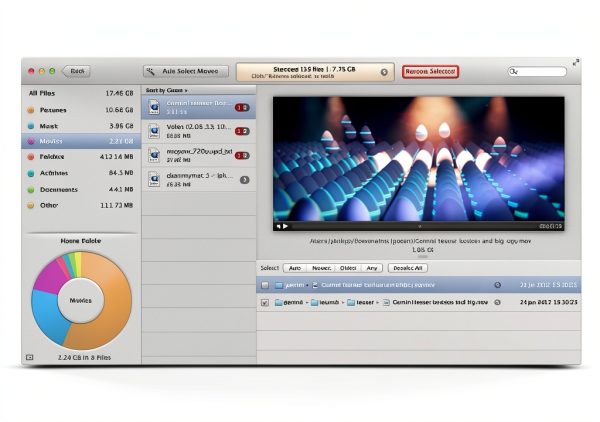Choose the Oldest selection option
Viewport: 600px width, 422px height.
348,268
